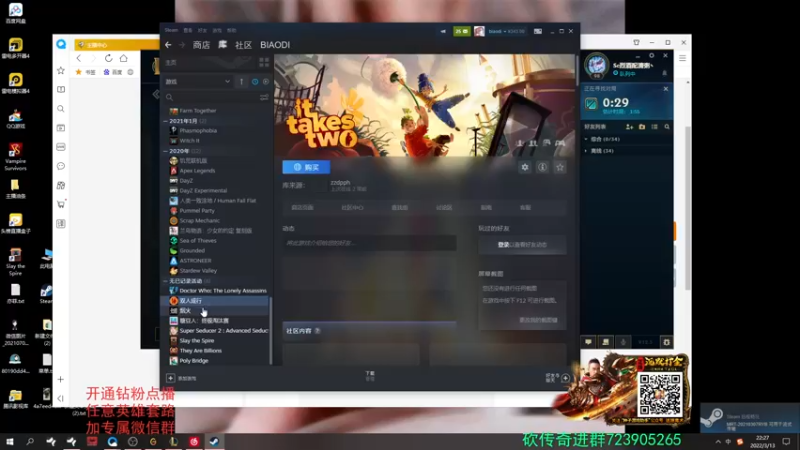
Task: Open the Steam 库 tab
Action: (x=222, y=45)
